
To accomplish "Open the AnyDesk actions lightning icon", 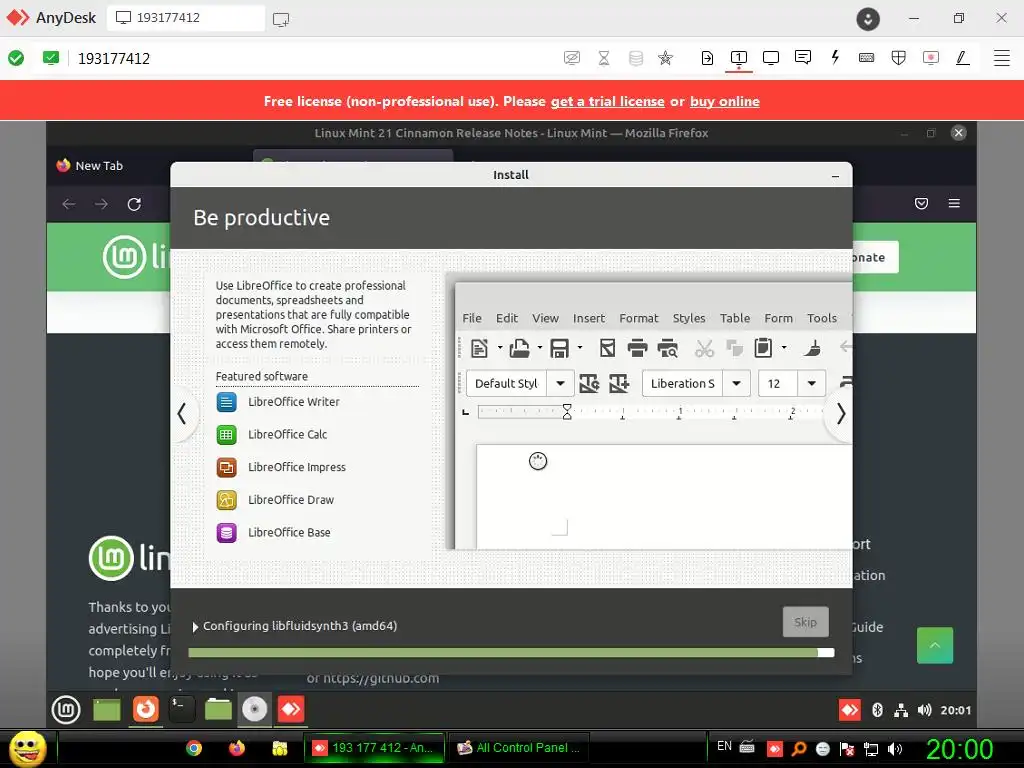I will [835, 57].
